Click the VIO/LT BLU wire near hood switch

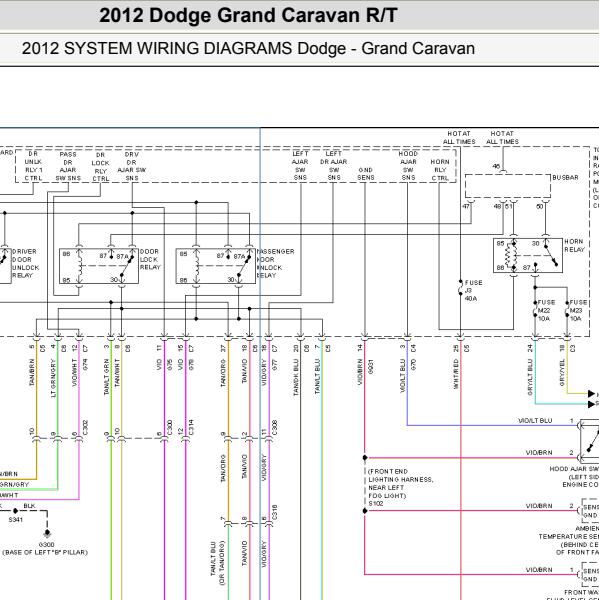click(535, 421)
